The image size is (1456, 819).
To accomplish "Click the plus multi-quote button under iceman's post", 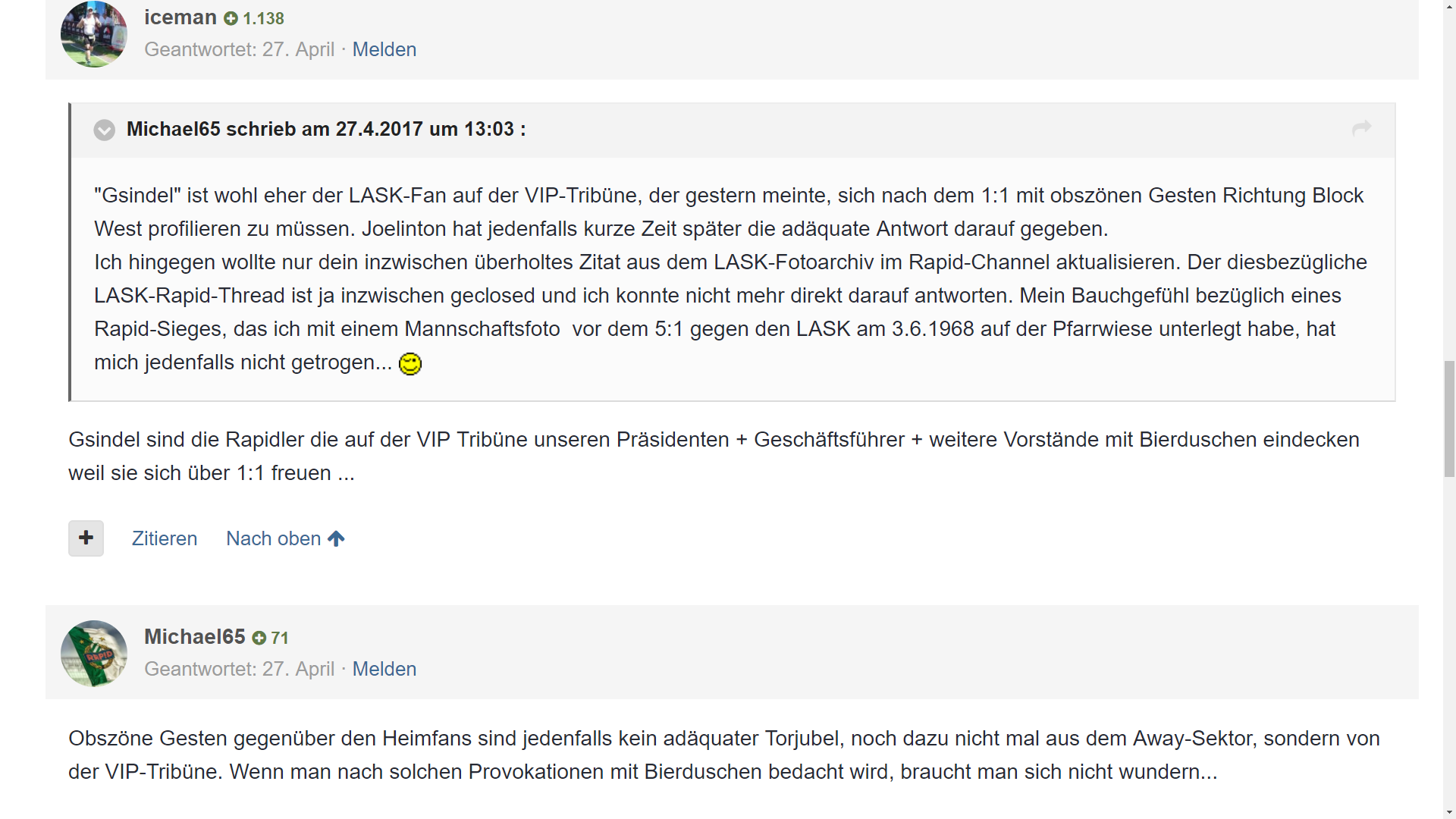I will click(x=86, y=538).
